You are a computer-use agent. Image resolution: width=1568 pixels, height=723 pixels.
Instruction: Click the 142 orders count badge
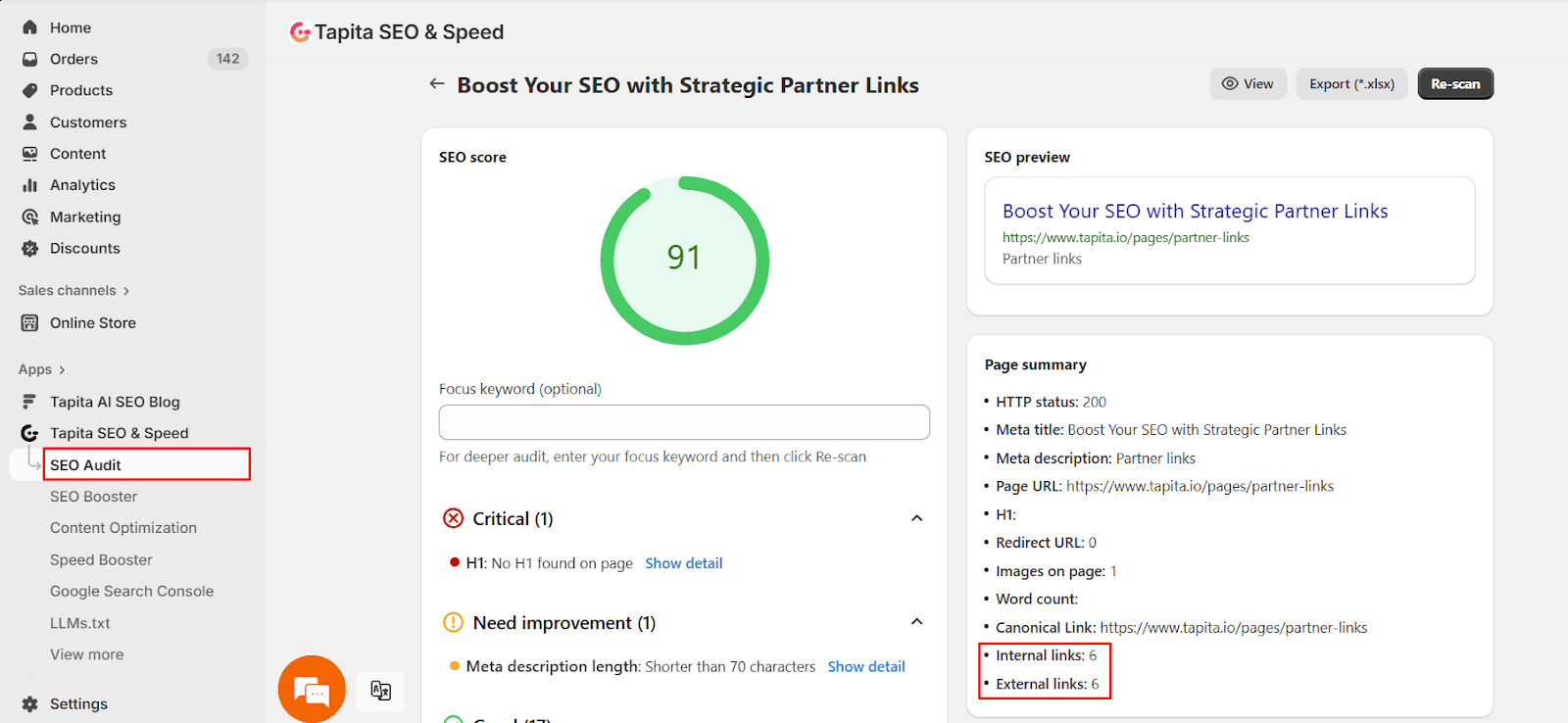[x=228, y=59]
